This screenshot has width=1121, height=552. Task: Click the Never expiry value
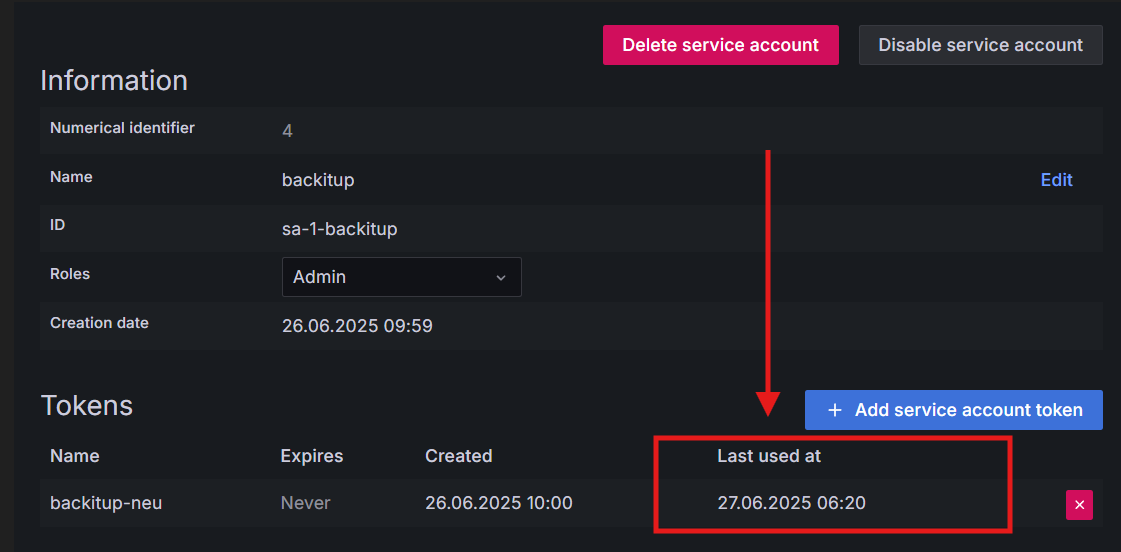[305, 503]
